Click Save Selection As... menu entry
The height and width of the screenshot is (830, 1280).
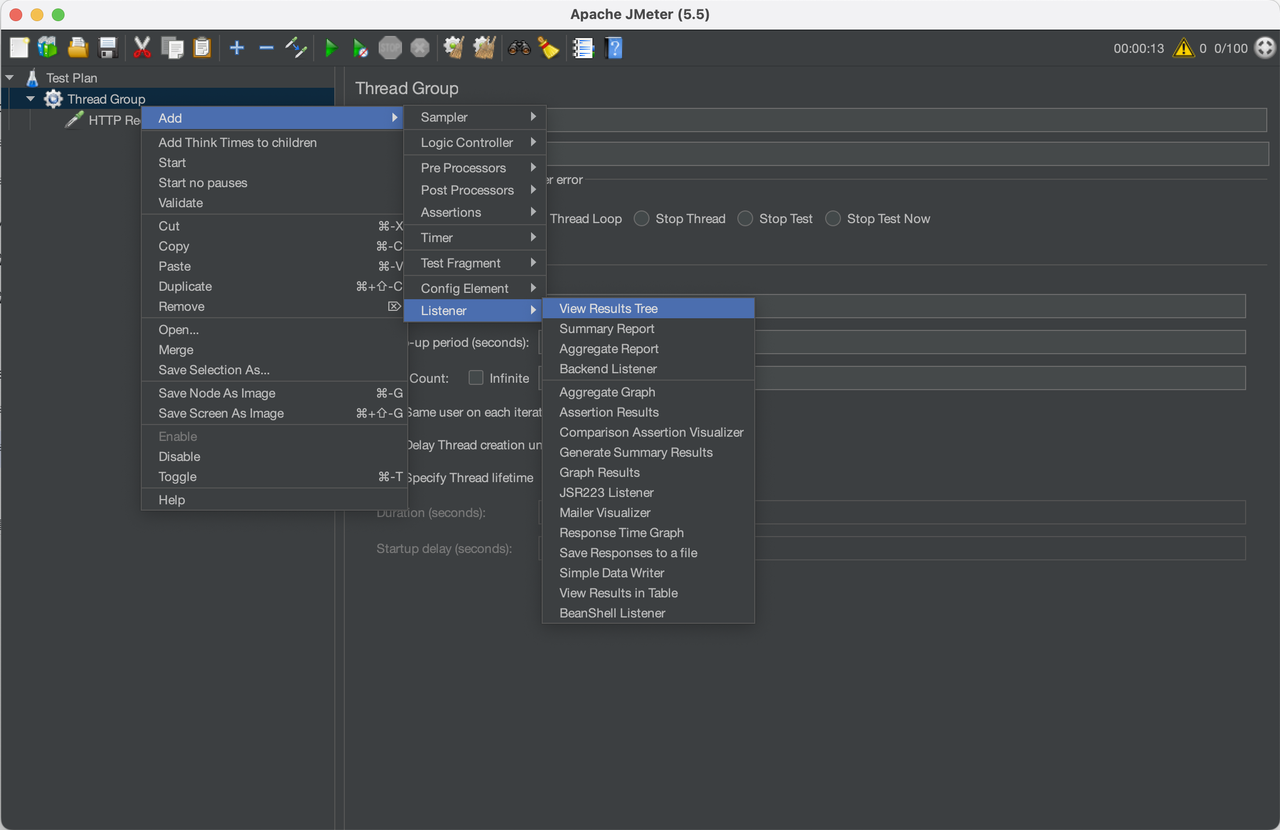273,369
